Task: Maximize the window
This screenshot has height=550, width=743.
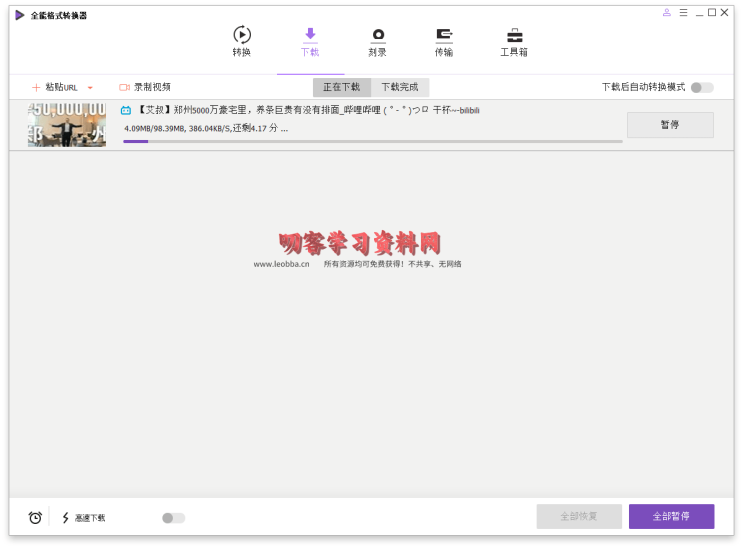Action: [712, 13]
